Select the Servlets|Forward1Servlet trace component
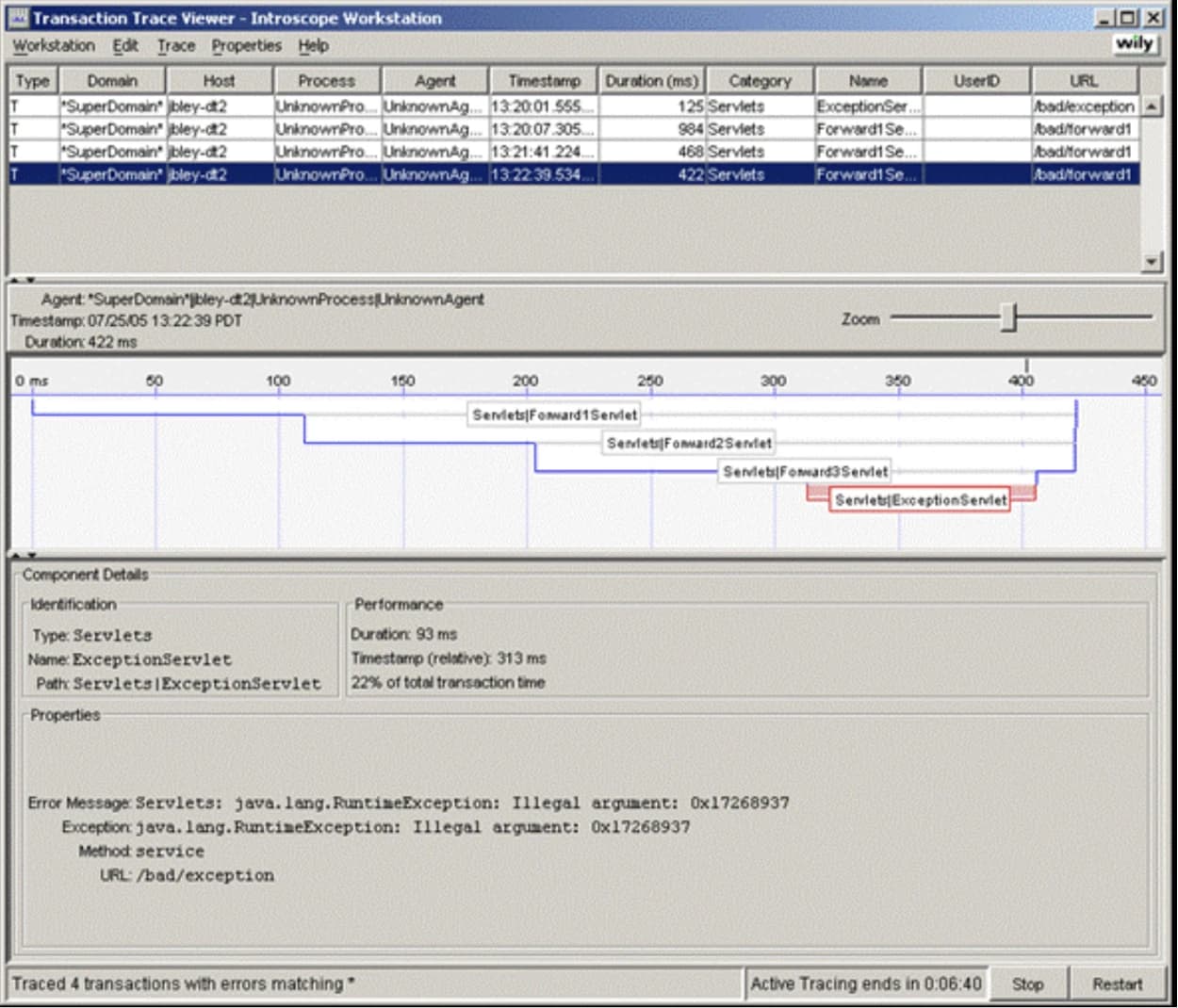This screenshot has width=1178, height=1008. pyautogui.click(x=555, y=415)
